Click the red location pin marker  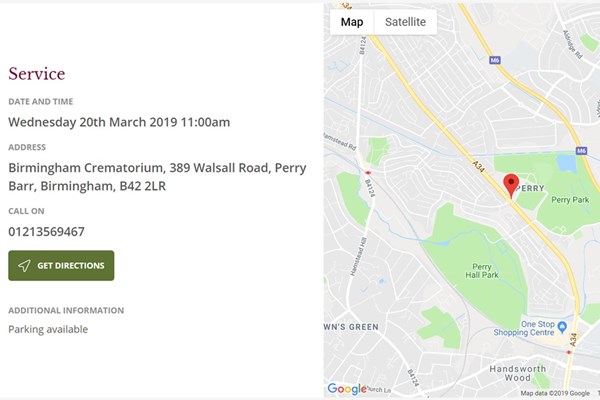511,186
